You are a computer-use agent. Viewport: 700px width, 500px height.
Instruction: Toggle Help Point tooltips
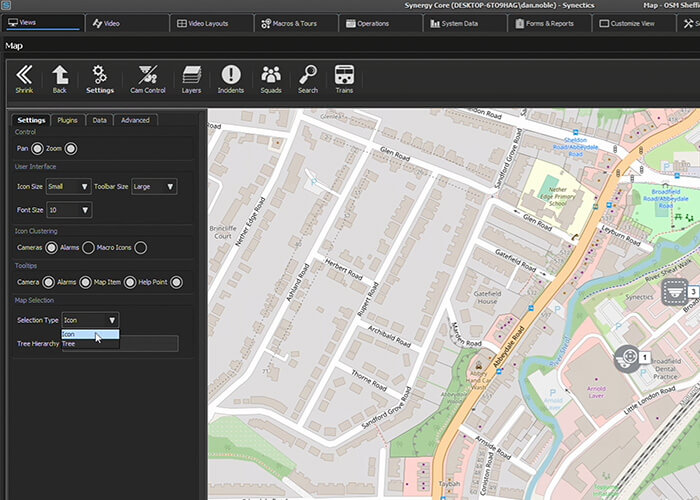tap(176, 282)
